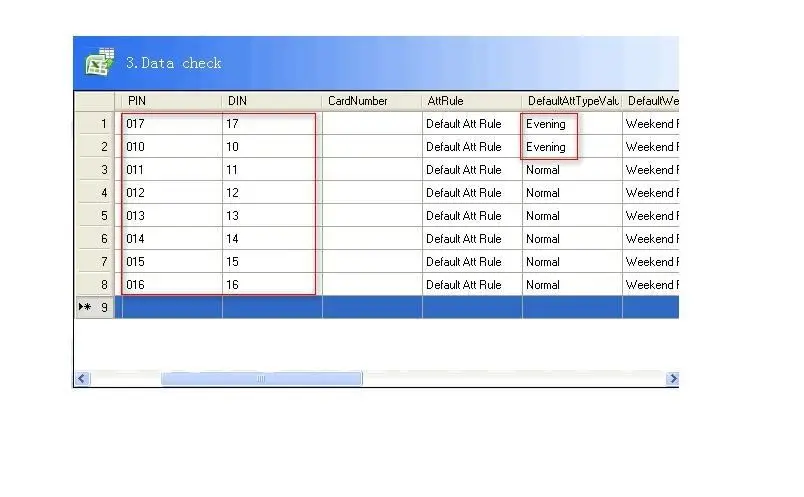The image size is (804, 497).
Task: Select row header number 4
Action: pos(95,193)
